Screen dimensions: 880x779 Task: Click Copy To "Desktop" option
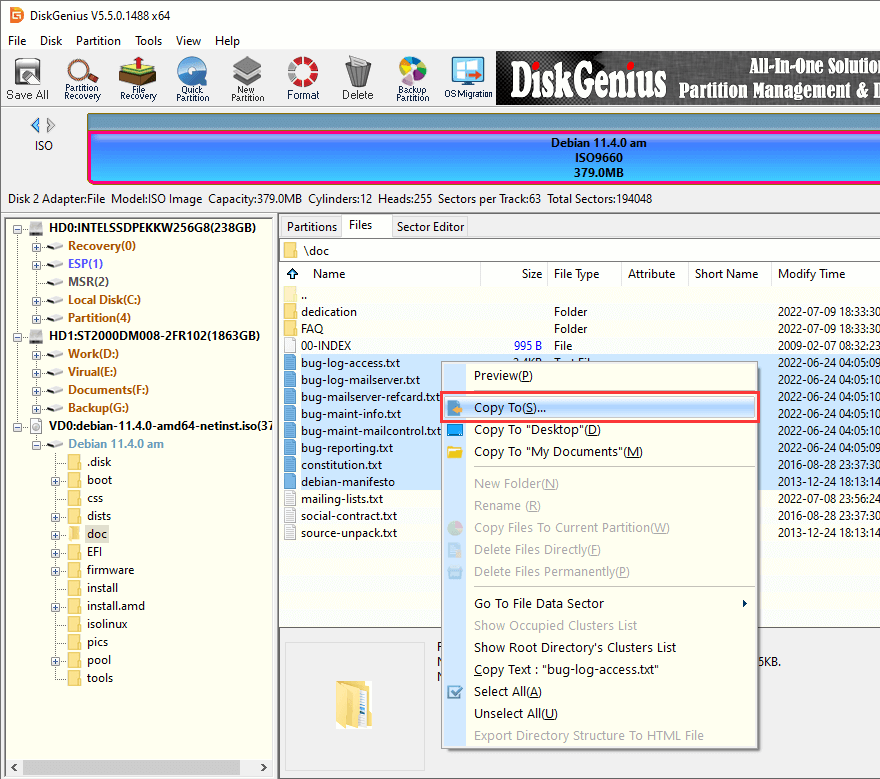coord(536,430)
